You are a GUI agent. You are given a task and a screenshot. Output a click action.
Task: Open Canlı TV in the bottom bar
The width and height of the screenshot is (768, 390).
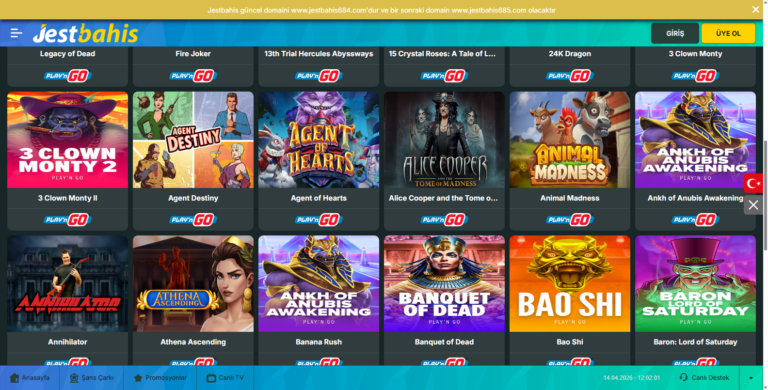(225, 378)
